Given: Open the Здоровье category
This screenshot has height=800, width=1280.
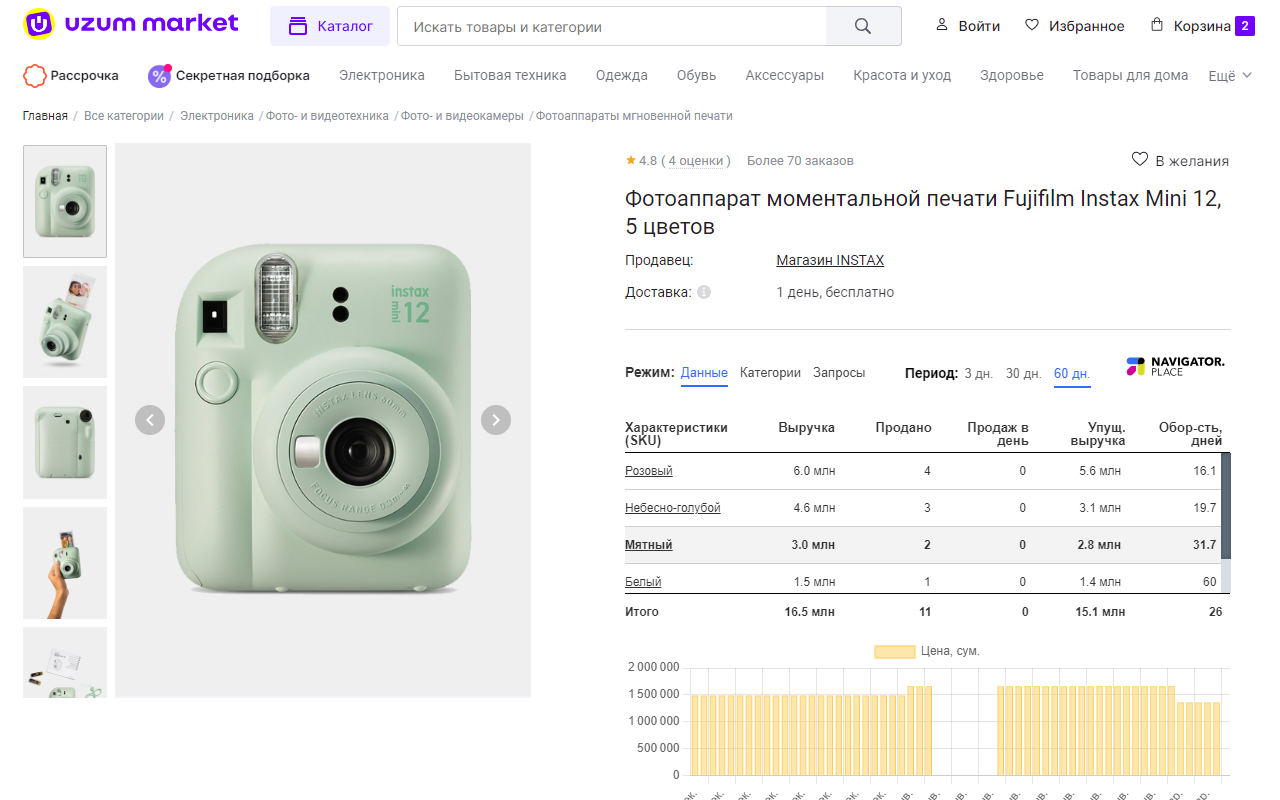Looking at the screenshot, I should pyautogui.click(x=1012, y=75).
